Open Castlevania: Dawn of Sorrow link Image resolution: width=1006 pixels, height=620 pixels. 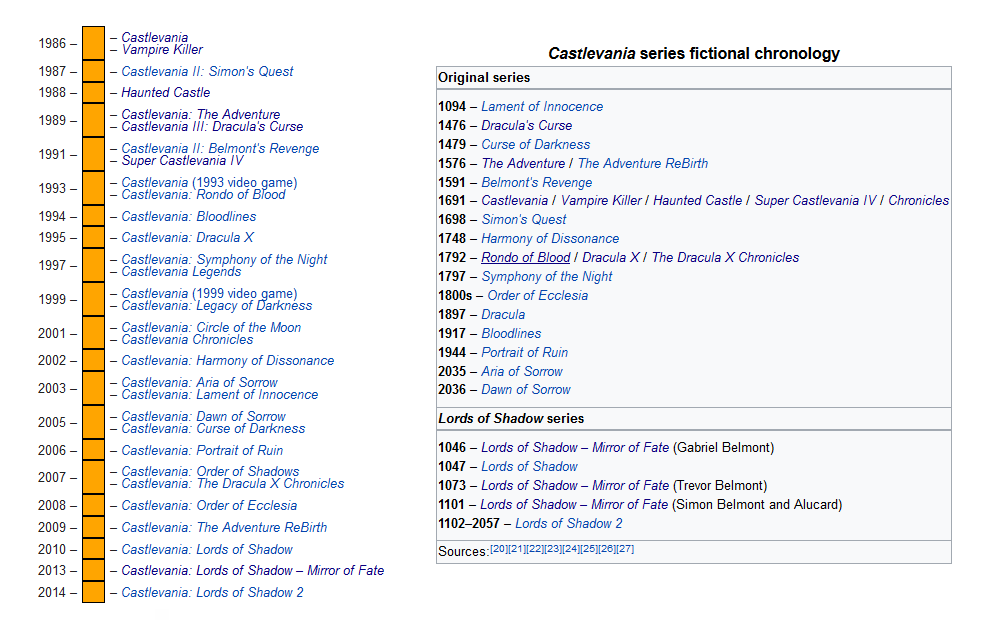203,416
